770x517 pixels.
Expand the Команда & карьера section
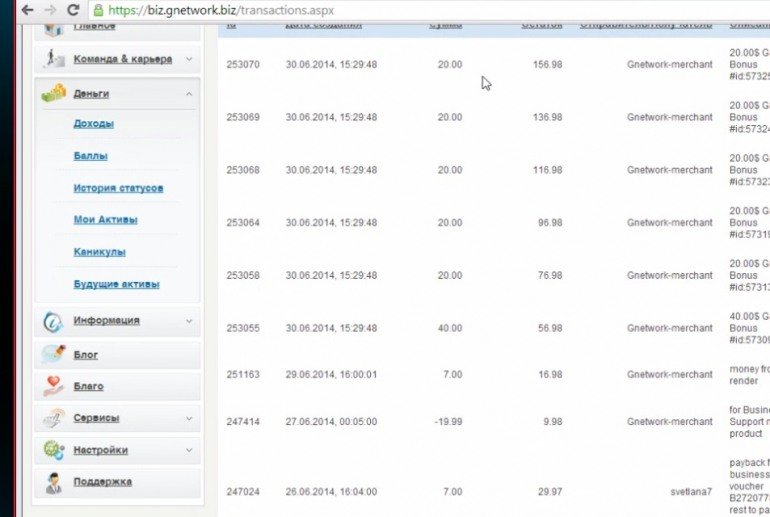[x=188, y=60]
